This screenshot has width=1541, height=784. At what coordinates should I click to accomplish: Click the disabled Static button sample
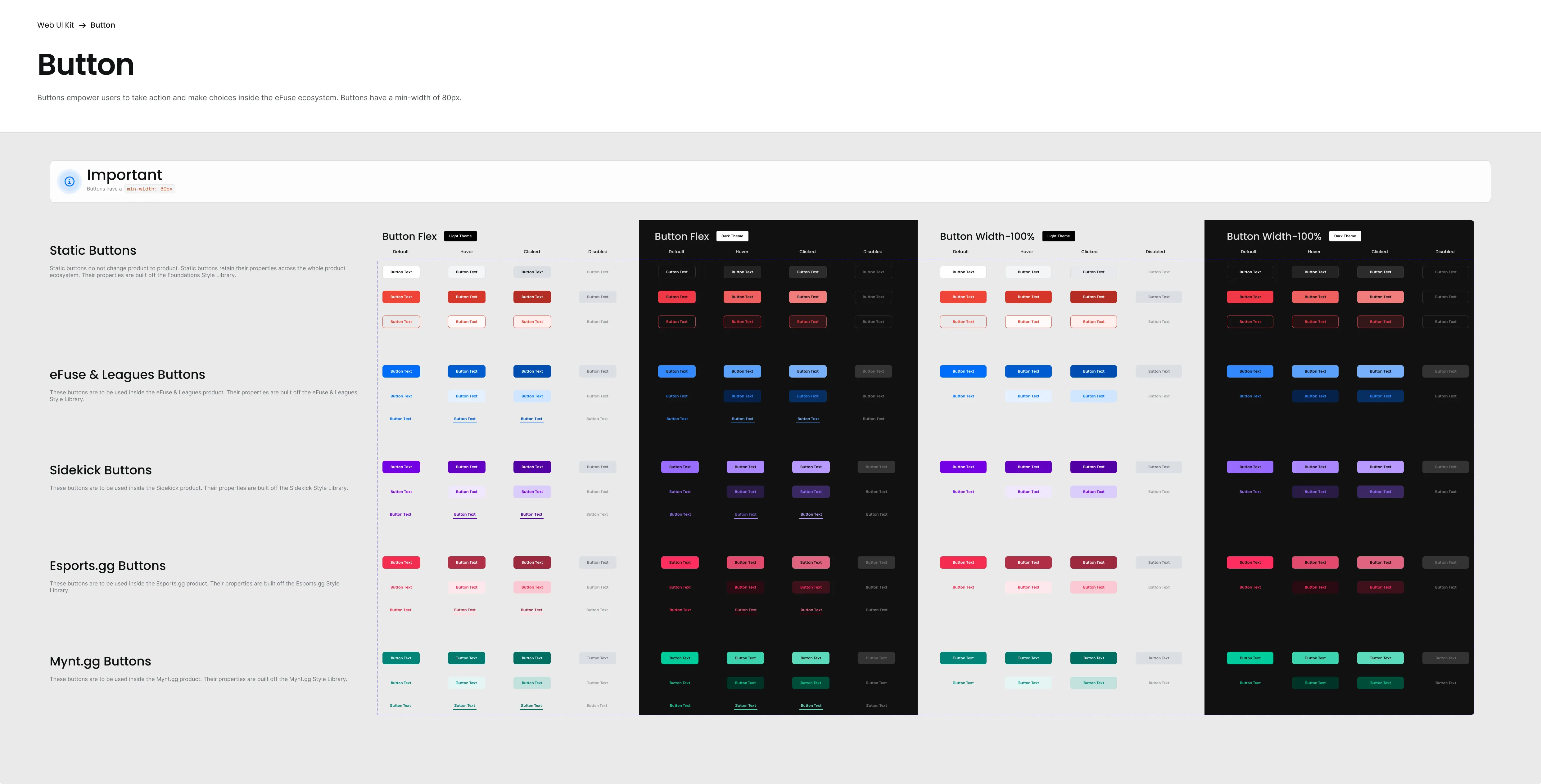coord(597,272)
